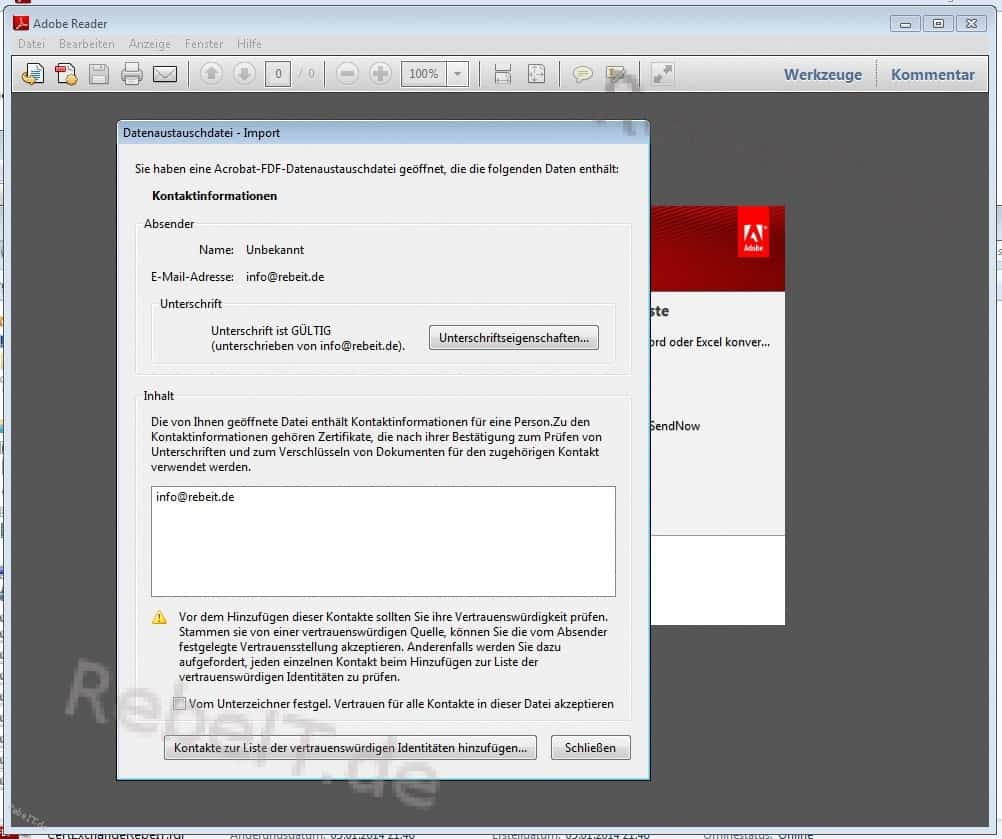Click the Unterschriftseigenschaften... button

pos(514,337)
